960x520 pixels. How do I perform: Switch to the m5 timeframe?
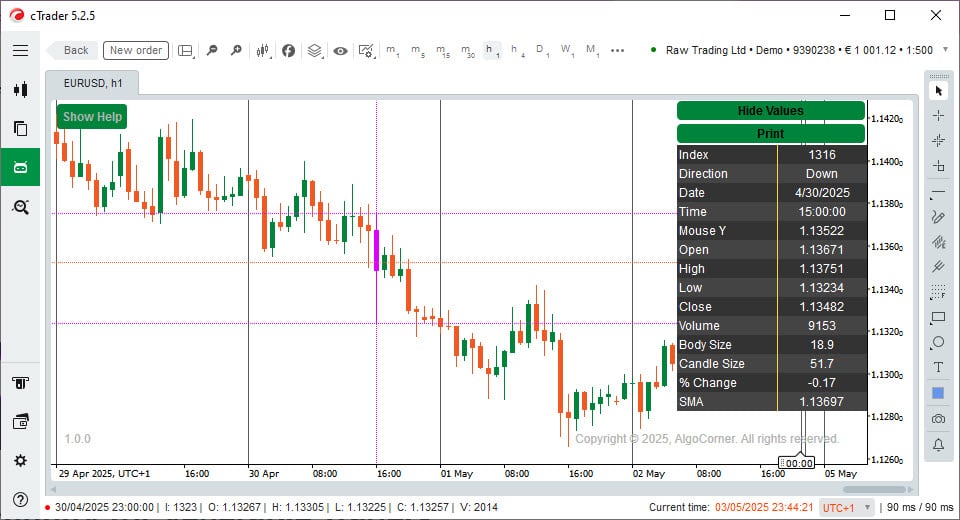click(418, 51)
